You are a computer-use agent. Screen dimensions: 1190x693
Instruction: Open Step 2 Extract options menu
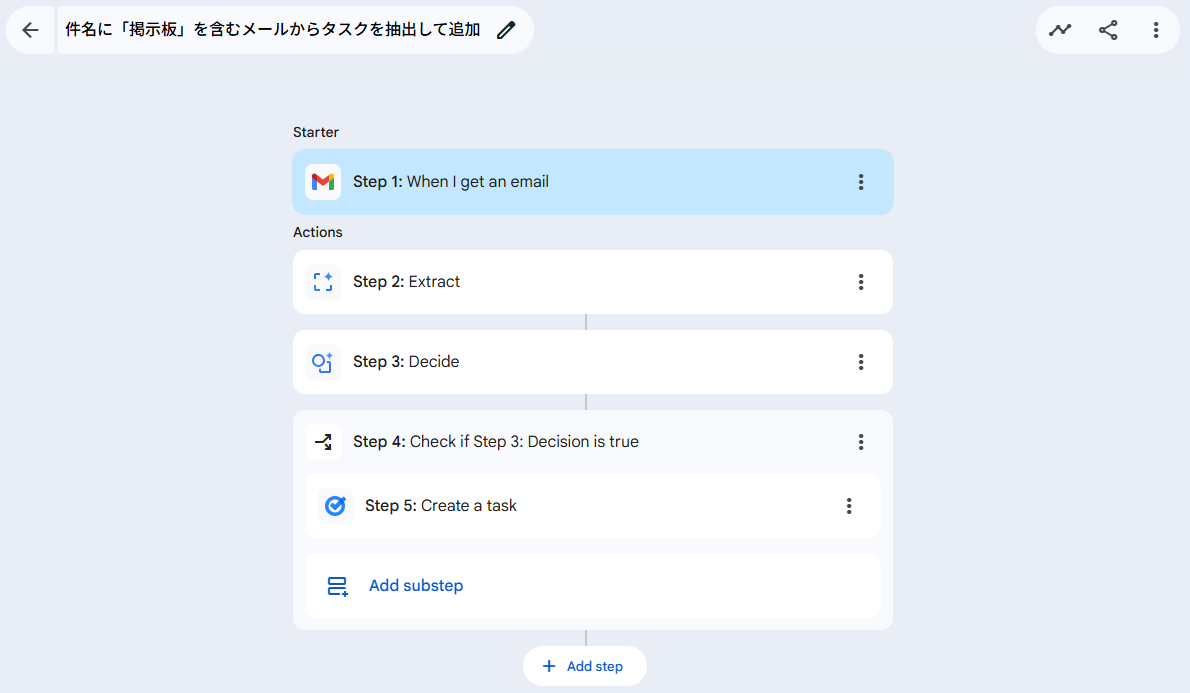tap(860, 282)
